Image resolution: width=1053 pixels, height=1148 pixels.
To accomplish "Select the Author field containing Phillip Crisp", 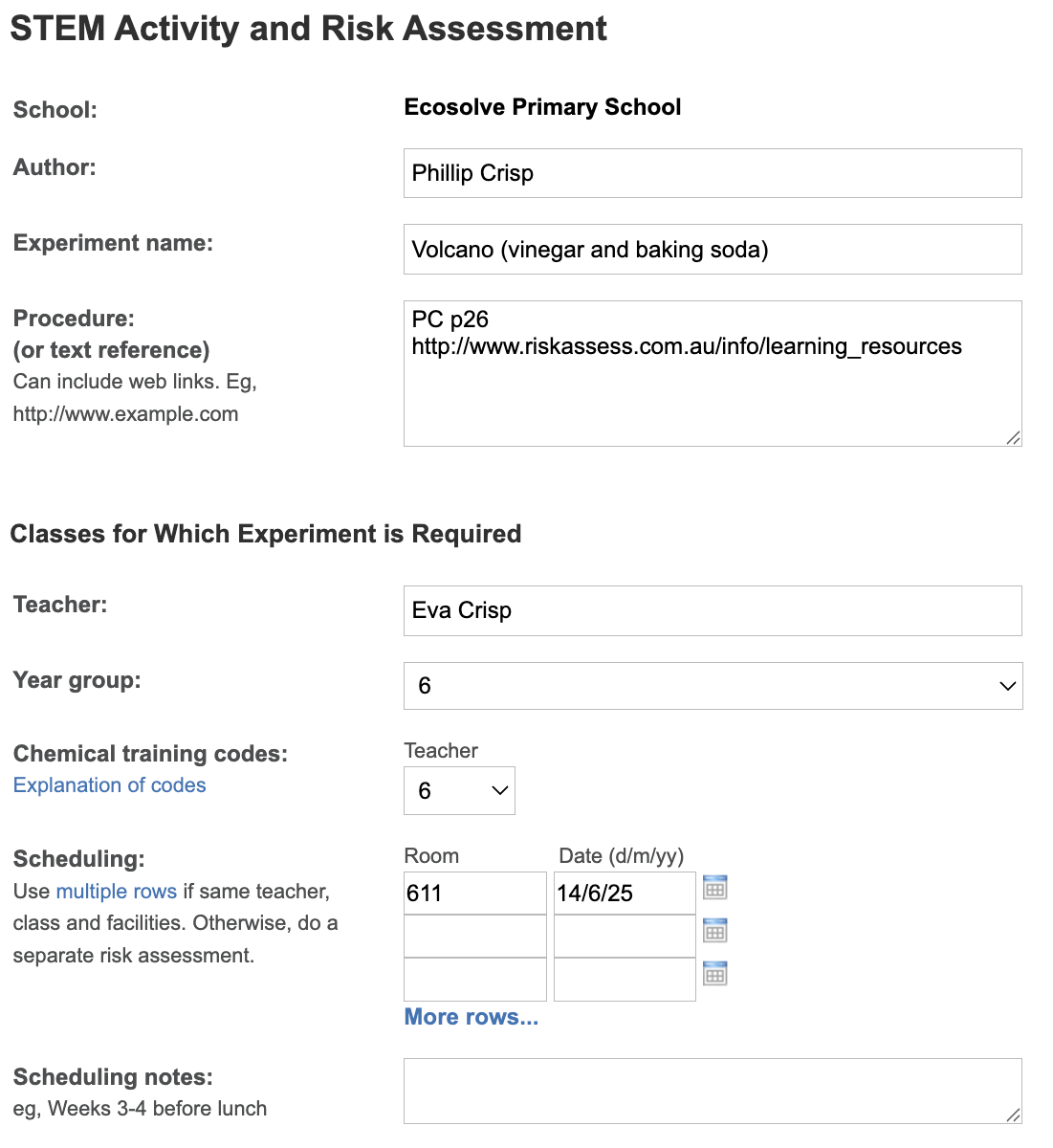I will pos(713,173).
